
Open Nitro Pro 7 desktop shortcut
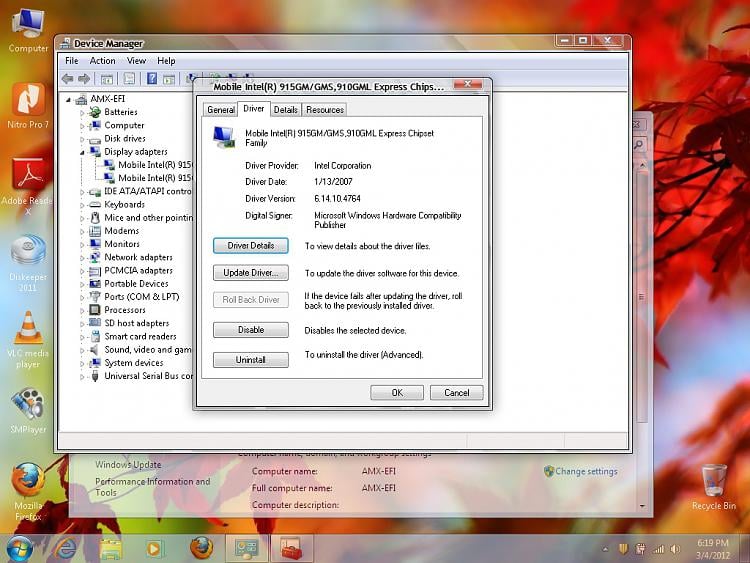[28, 106]
